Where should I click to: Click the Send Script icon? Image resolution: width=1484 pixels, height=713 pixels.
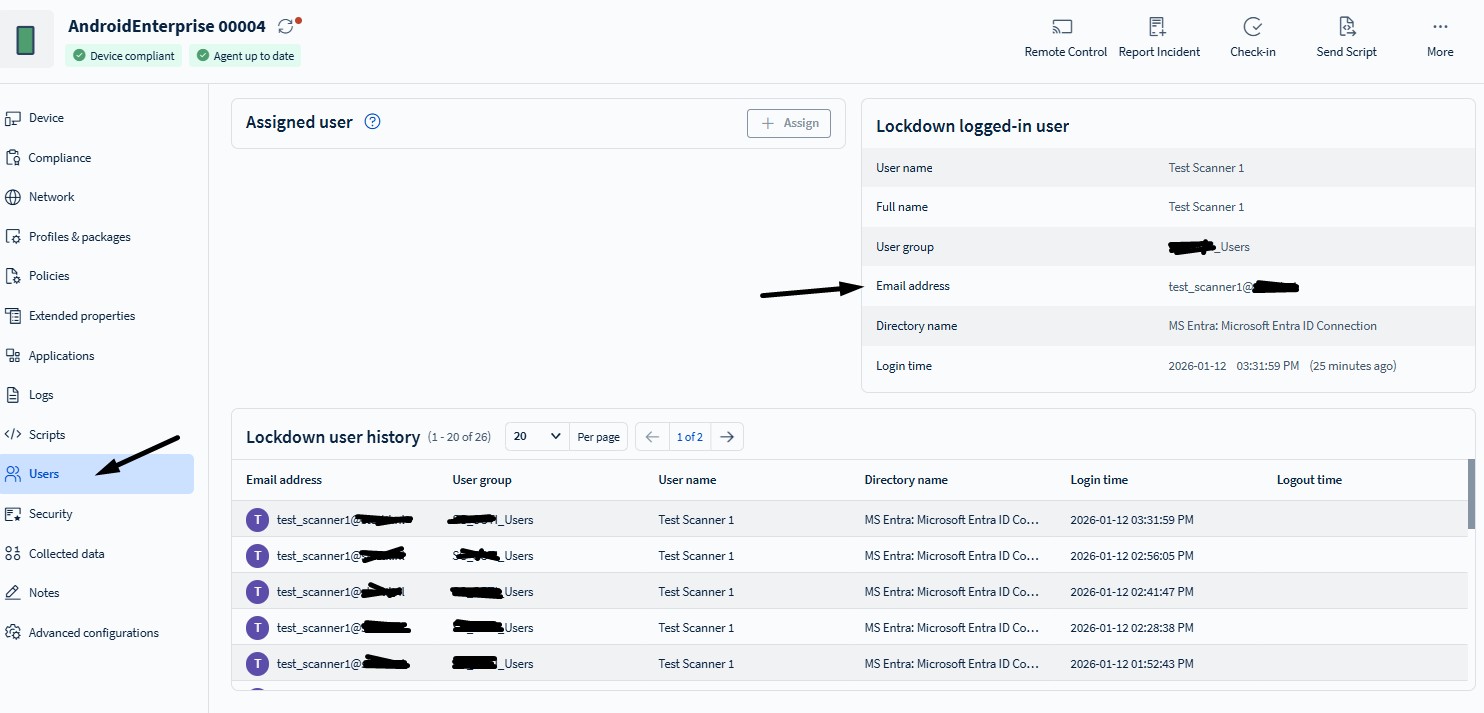coord(1346,27)
